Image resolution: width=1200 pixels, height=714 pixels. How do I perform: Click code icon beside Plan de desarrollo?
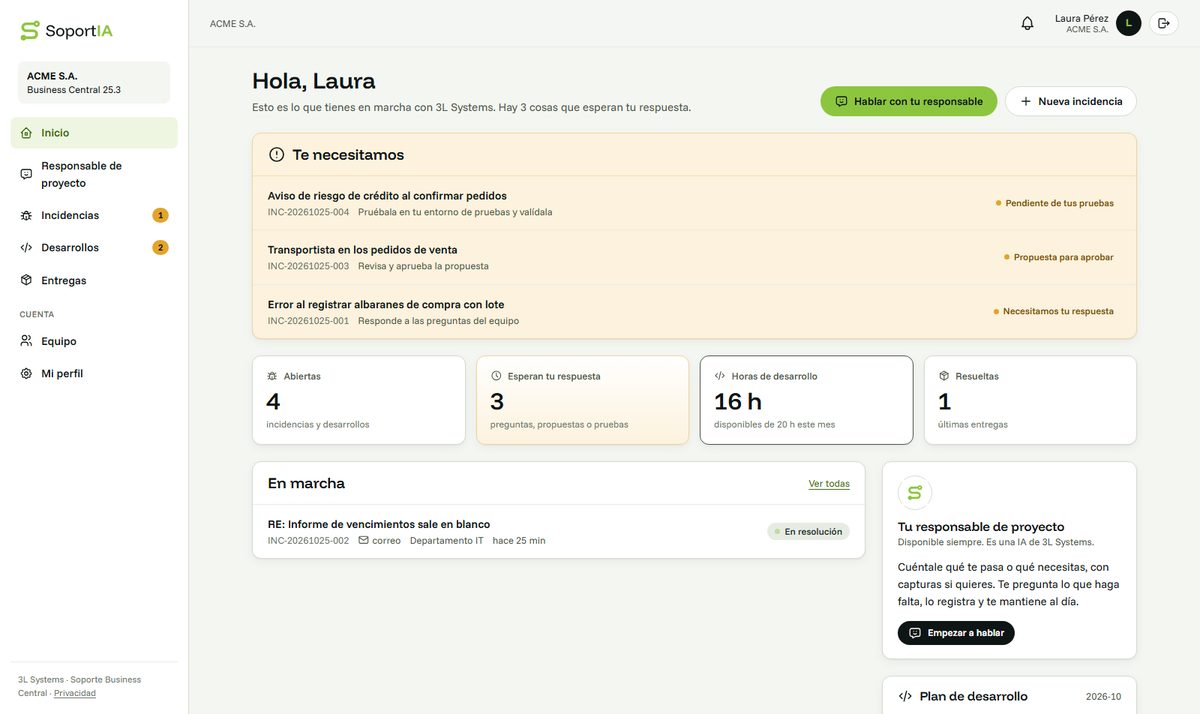[x=905, y=697]
